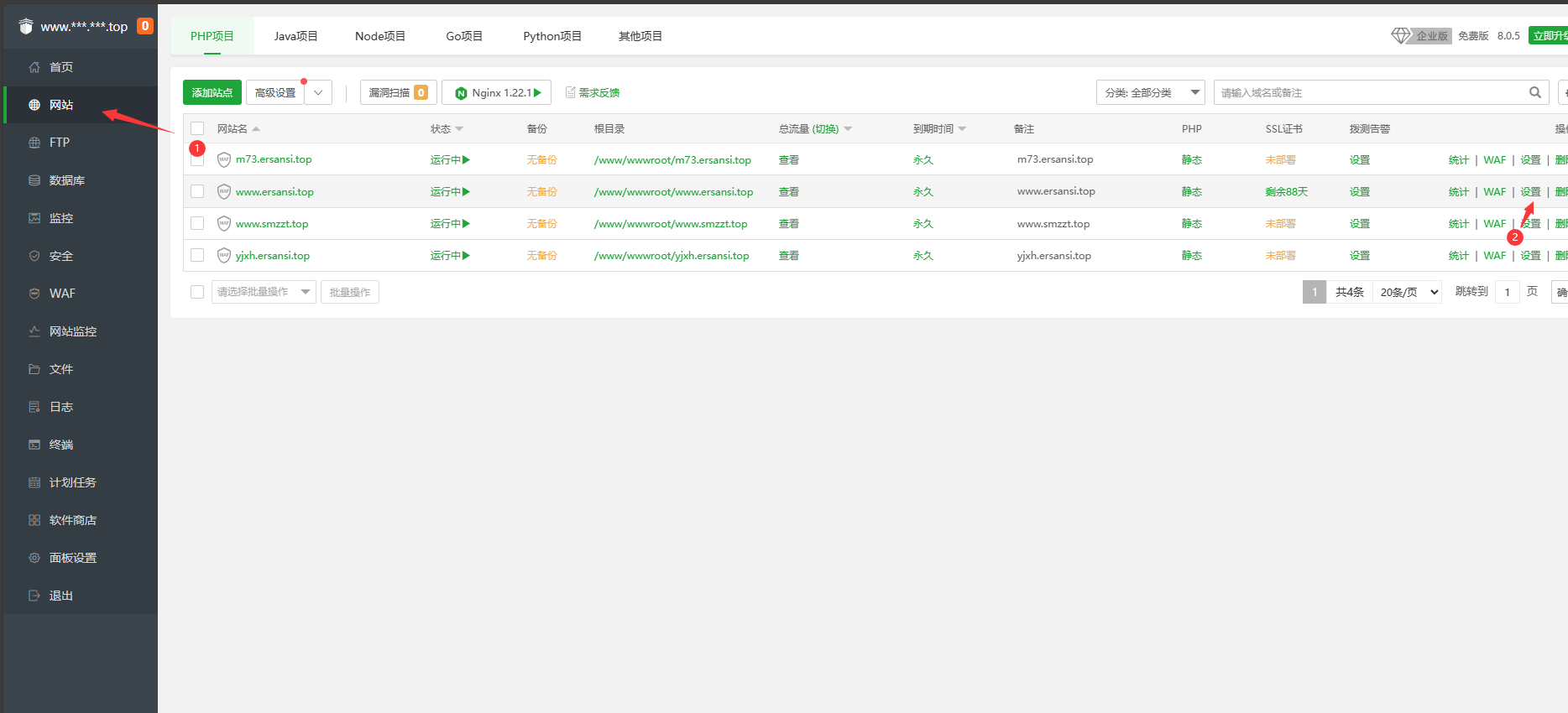The image size is (1568, 713).
Task: Click the panel logo icon at top left
Action: tap(26, 26)
